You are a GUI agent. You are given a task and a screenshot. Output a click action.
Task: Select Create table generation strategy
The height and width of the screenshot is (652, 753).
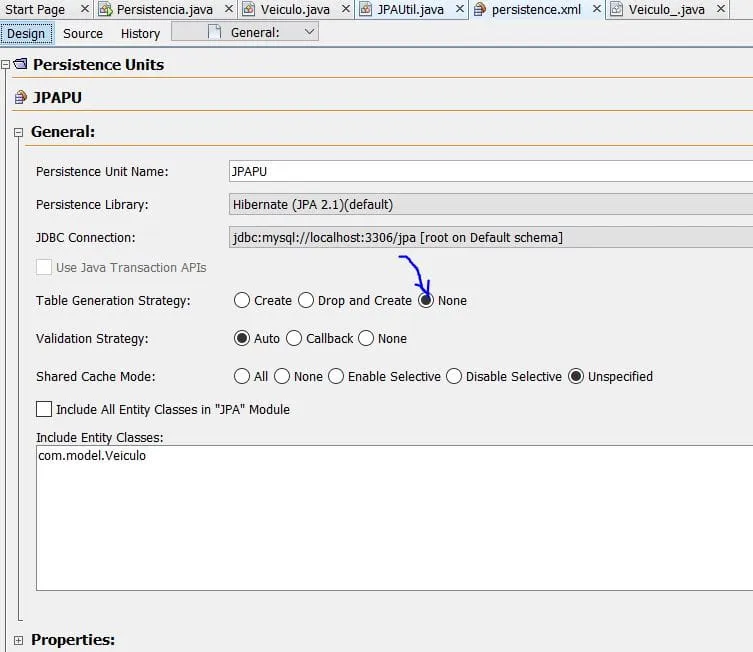click(x=242, y=300)
